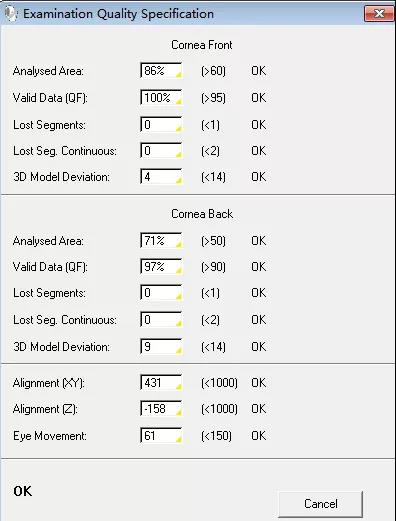Select Cornea Front Valid Data (QF) field
The height and width of the screenshot is (521, 396).
point(161,98)
